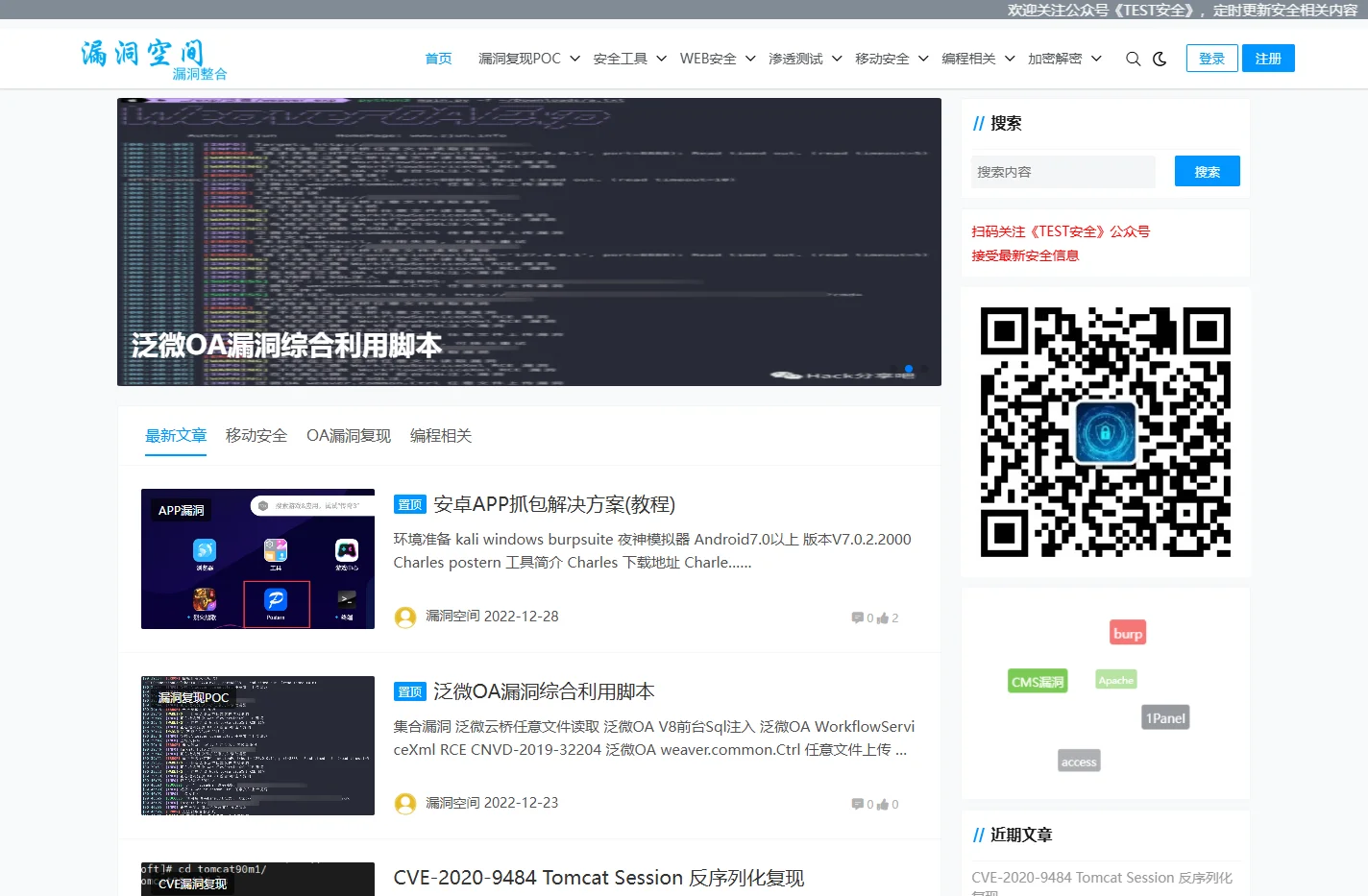Switch to OA漏洞复现 tab
The image size is (1368, 896).
point(349,435)
